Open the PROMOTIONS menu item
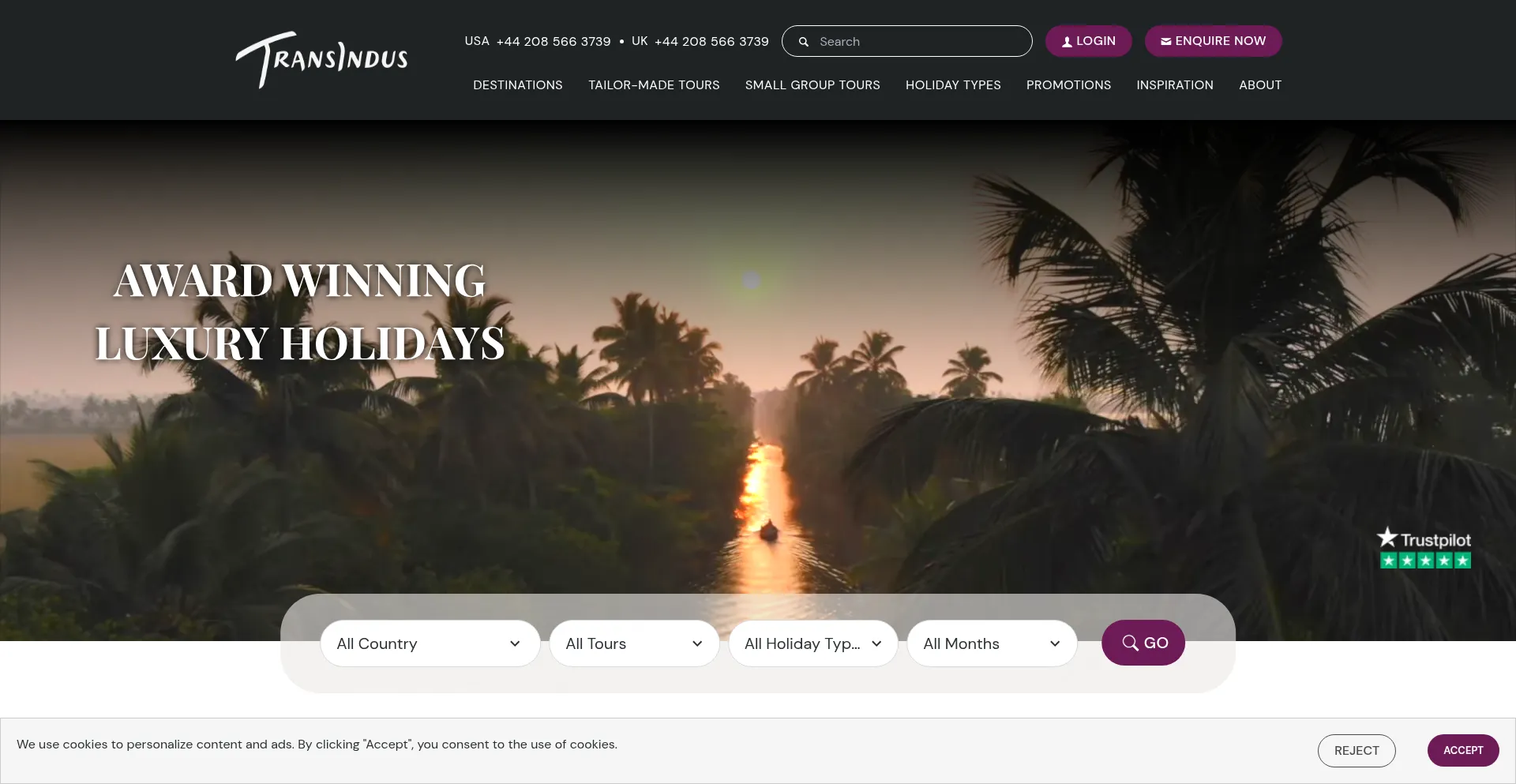This screenshot has height=784, width=1516. pyautogui.click(x=1068, y=85)
